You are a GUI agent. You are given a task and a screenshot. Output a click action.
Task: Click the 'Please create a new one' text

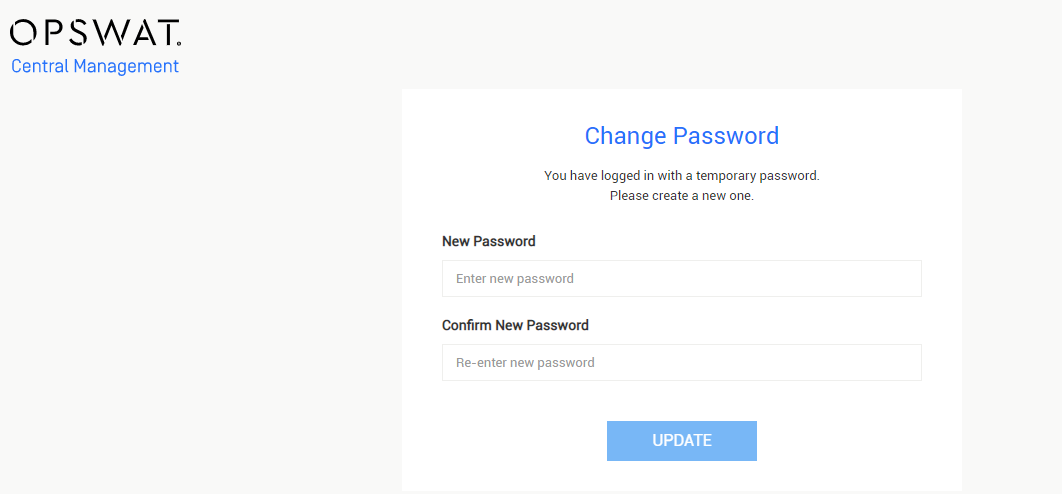(681, 197)
